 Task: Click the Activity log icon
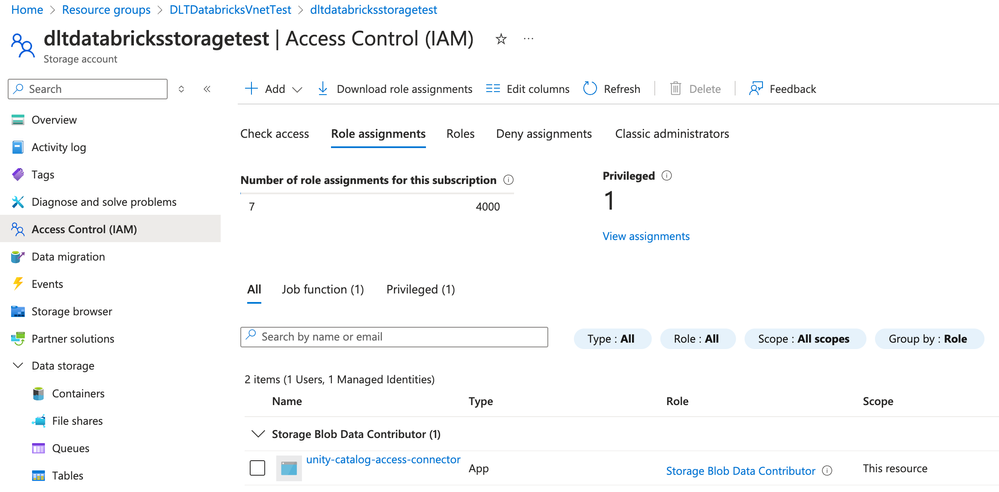(x=18, y=147)
